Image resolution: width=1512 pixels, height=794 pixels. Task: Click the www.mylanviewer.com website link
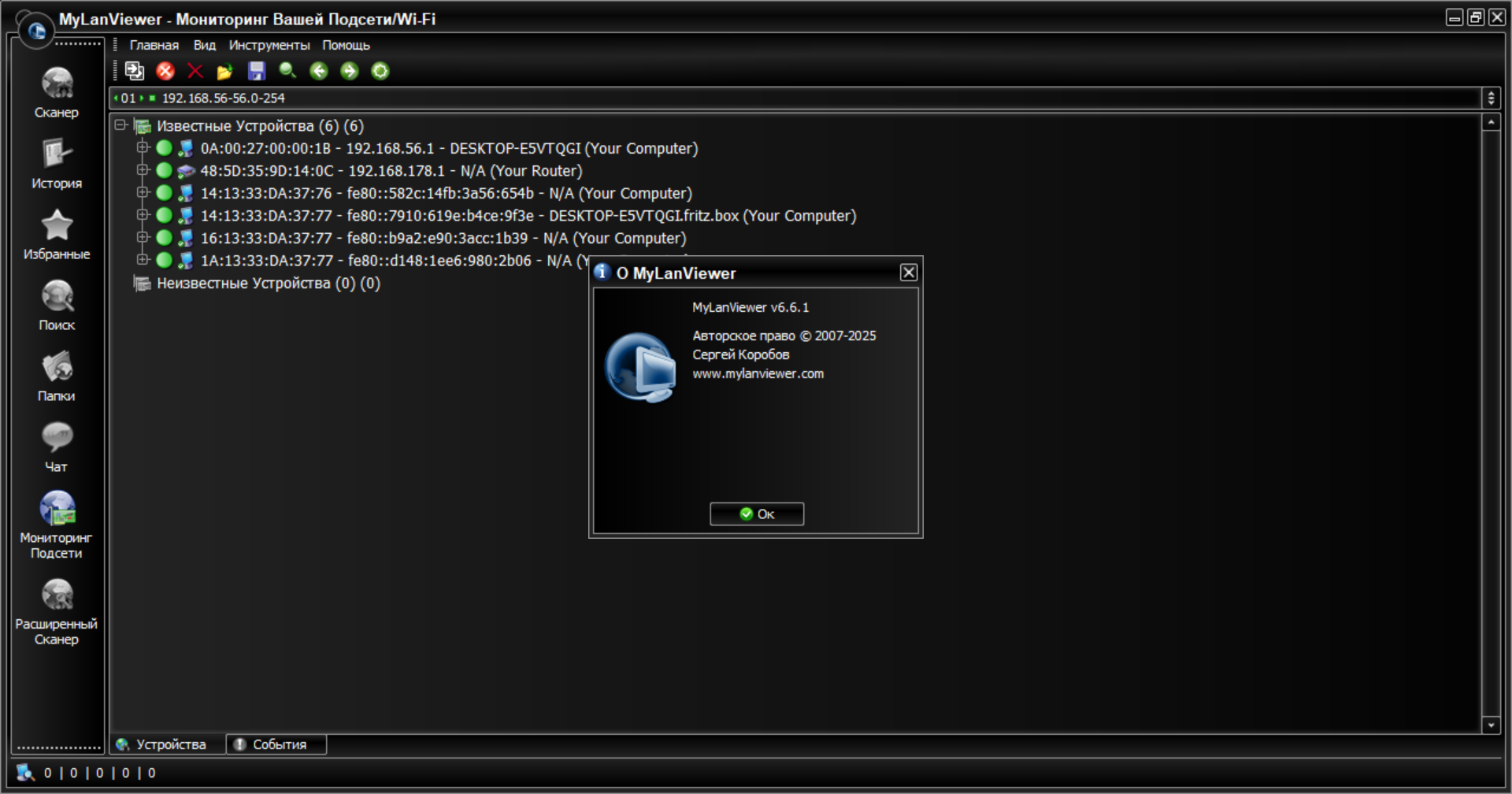click(x=758, y=374)
